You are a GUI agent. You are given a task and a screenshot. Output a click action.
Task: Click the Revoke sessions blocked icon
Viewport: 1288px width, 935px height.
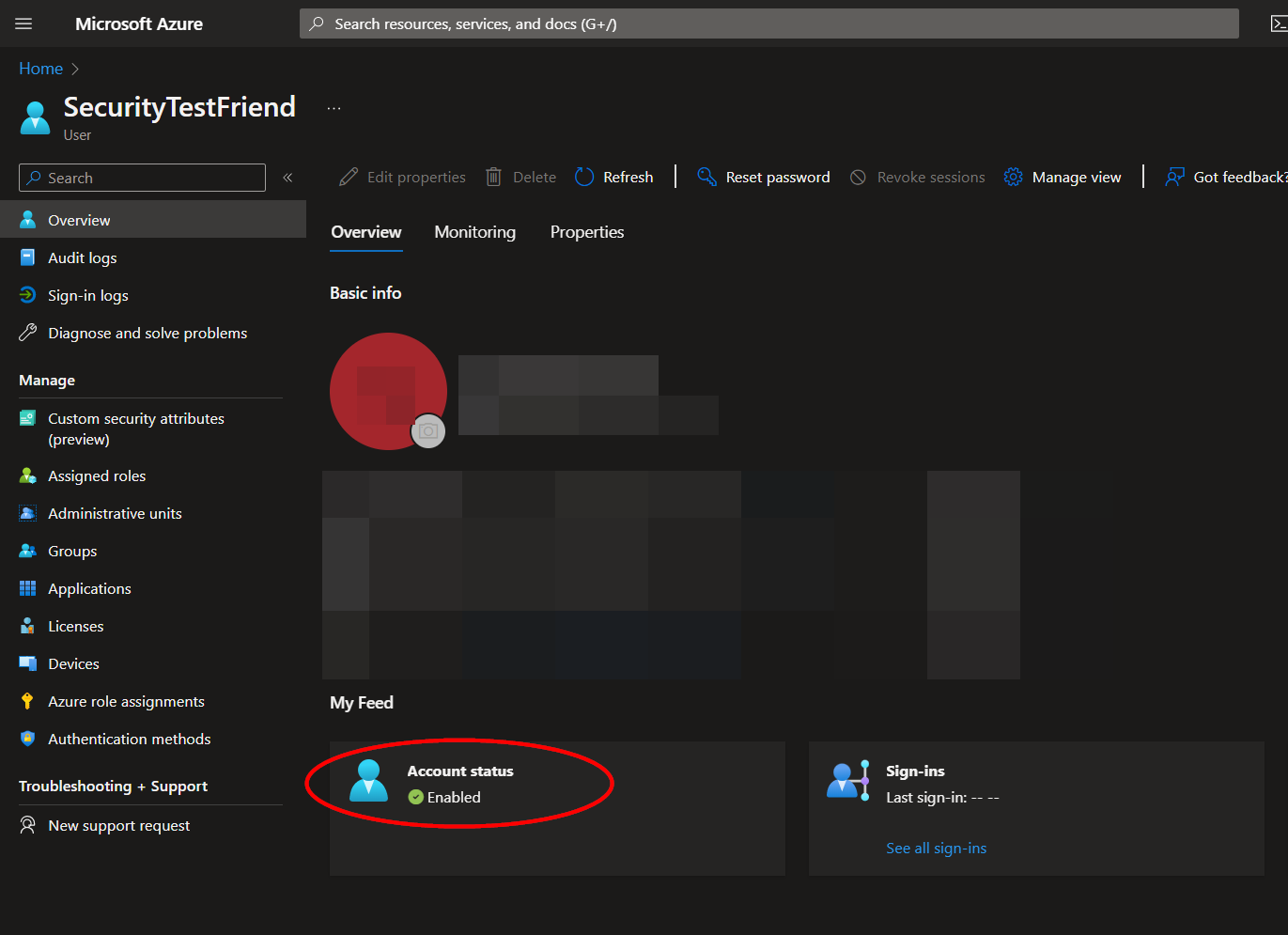858,177
